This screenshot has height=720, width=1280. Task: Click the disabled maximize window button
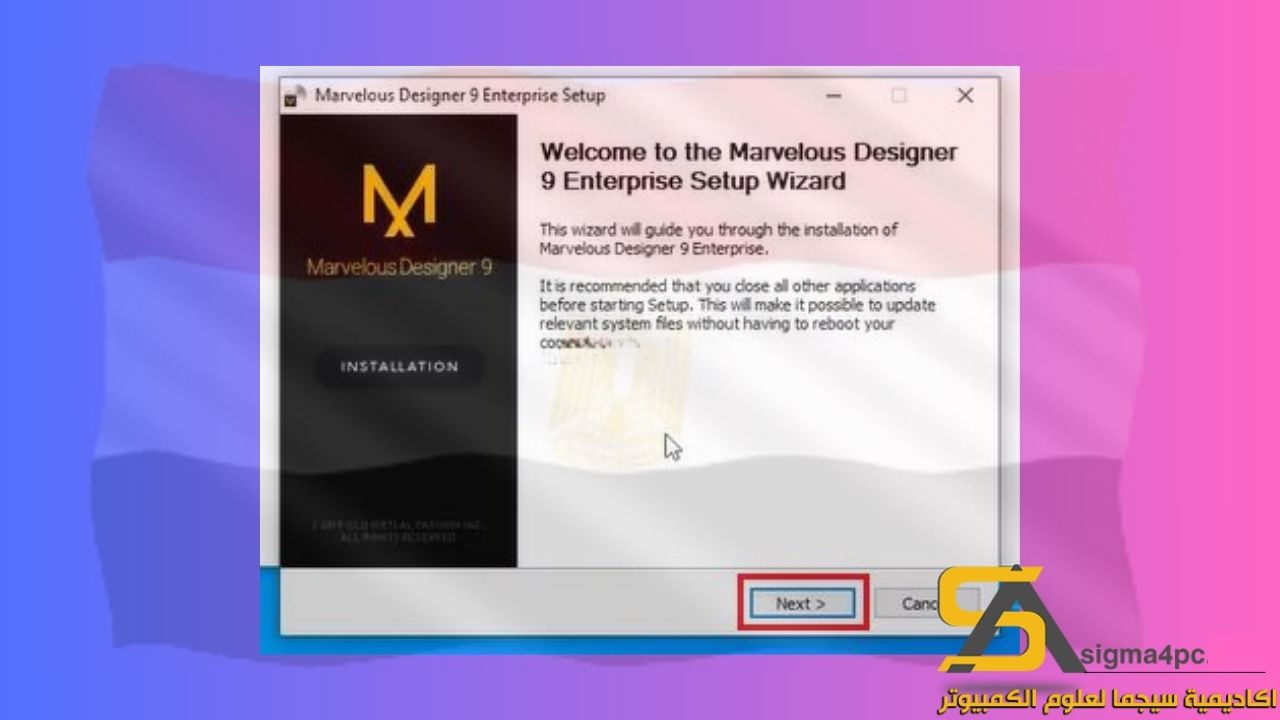tap(899, 96)
